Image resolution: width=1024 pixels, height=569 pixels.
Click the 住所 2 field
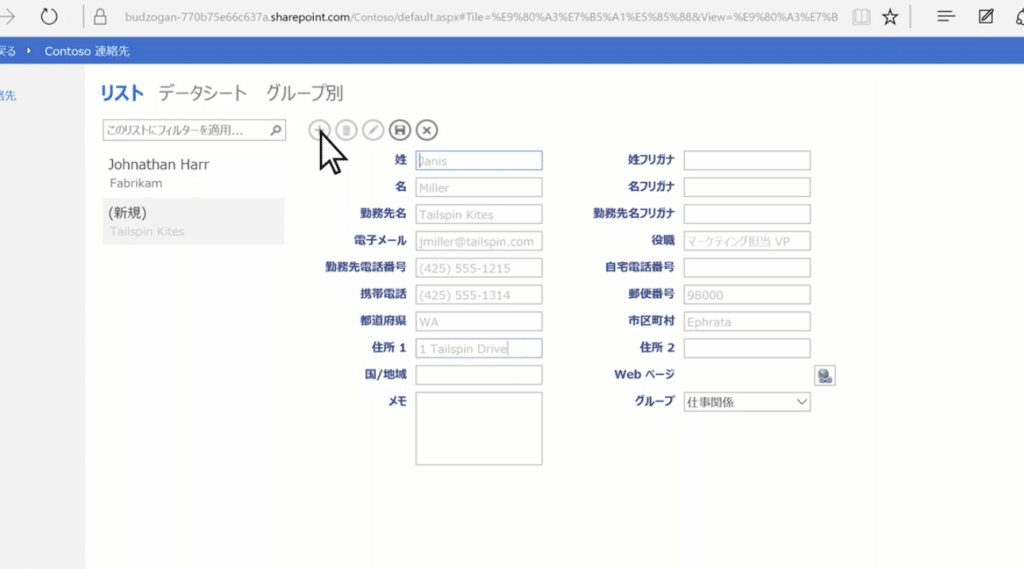(746, 348)
